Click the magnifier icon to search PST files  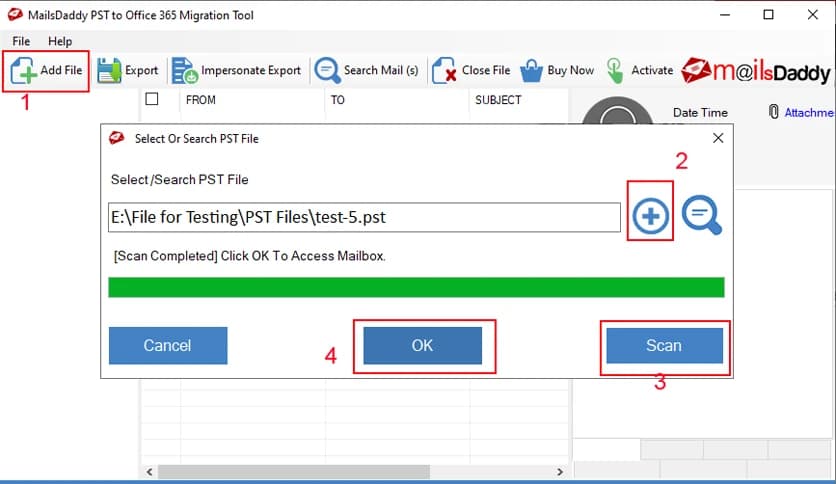(702, 215)
